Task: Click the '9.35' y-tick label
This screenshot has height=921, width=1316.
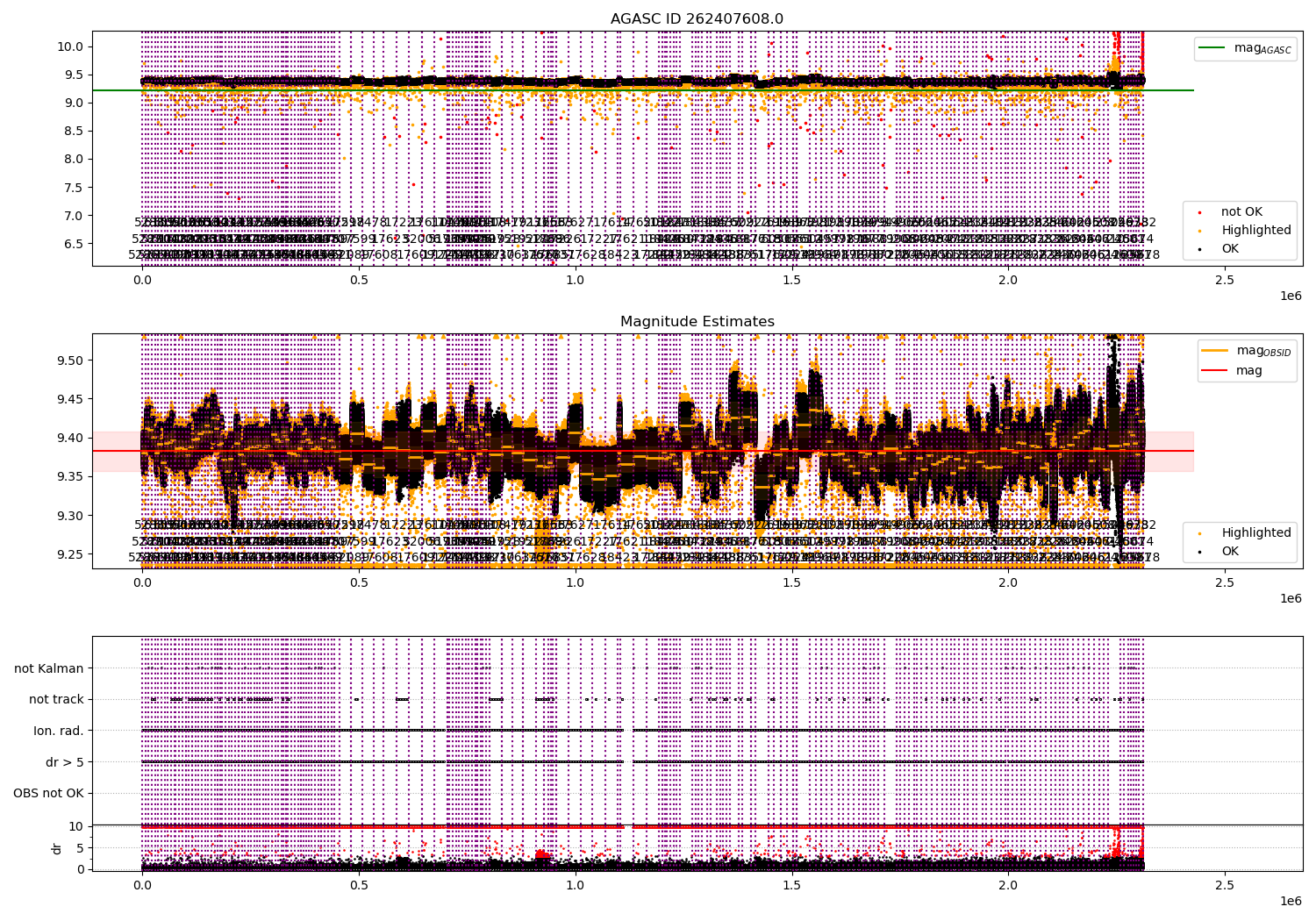Action: point(71,477)
